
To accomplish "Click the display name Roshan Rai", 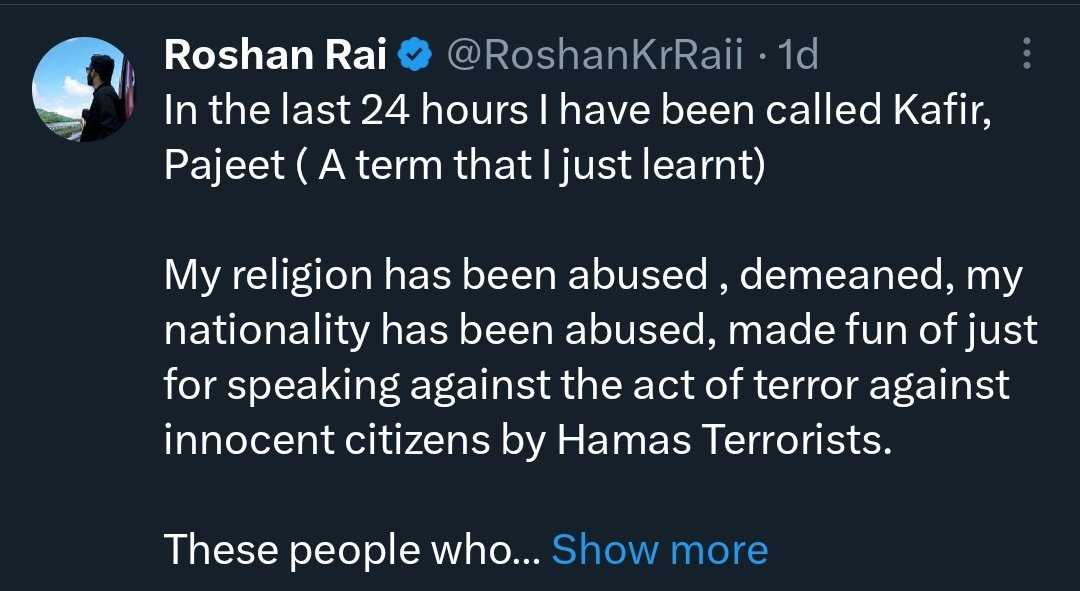I will (275, 56).
